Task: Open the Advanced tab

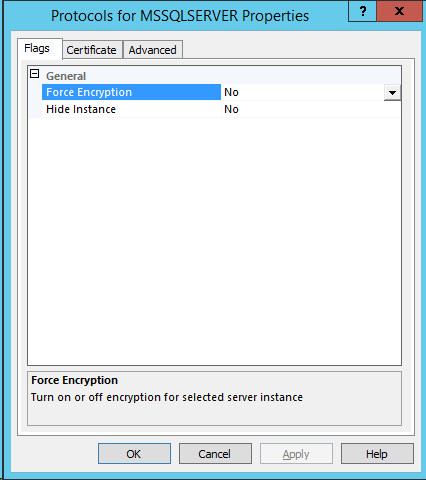Action: tap(153, 50)
